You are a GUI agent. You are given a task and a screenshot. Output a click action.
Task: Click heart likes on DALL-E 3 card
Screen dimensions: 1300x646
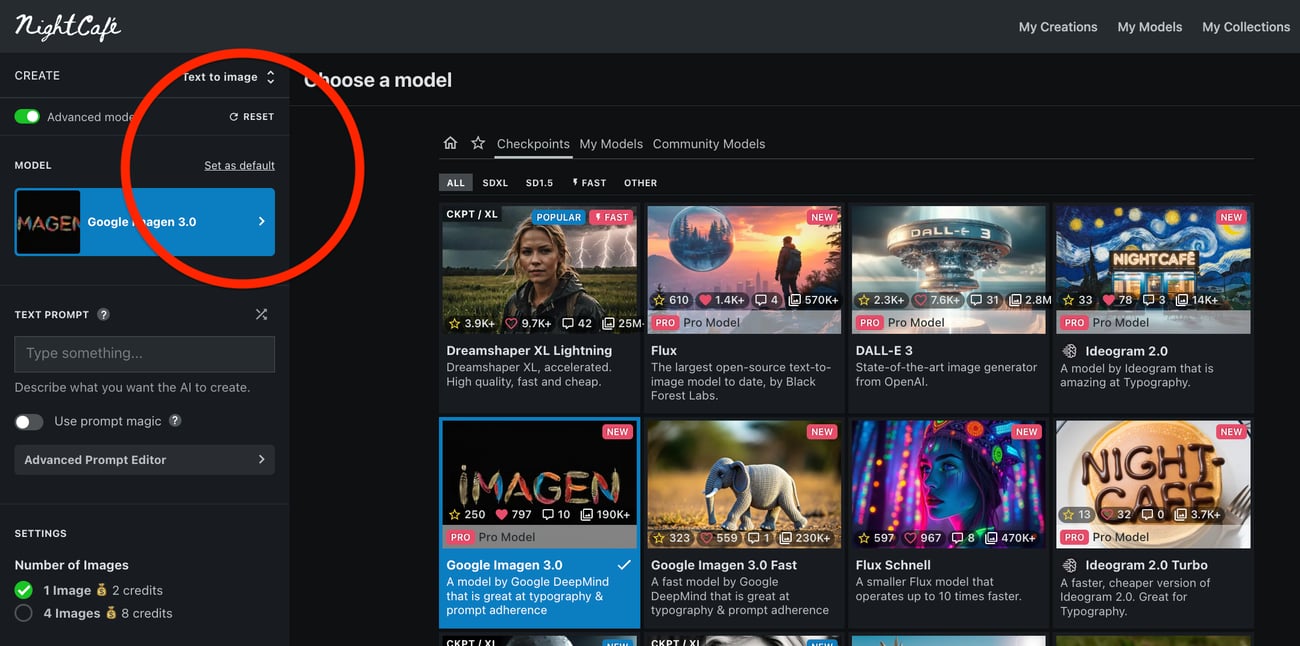[x=937, y=299]
